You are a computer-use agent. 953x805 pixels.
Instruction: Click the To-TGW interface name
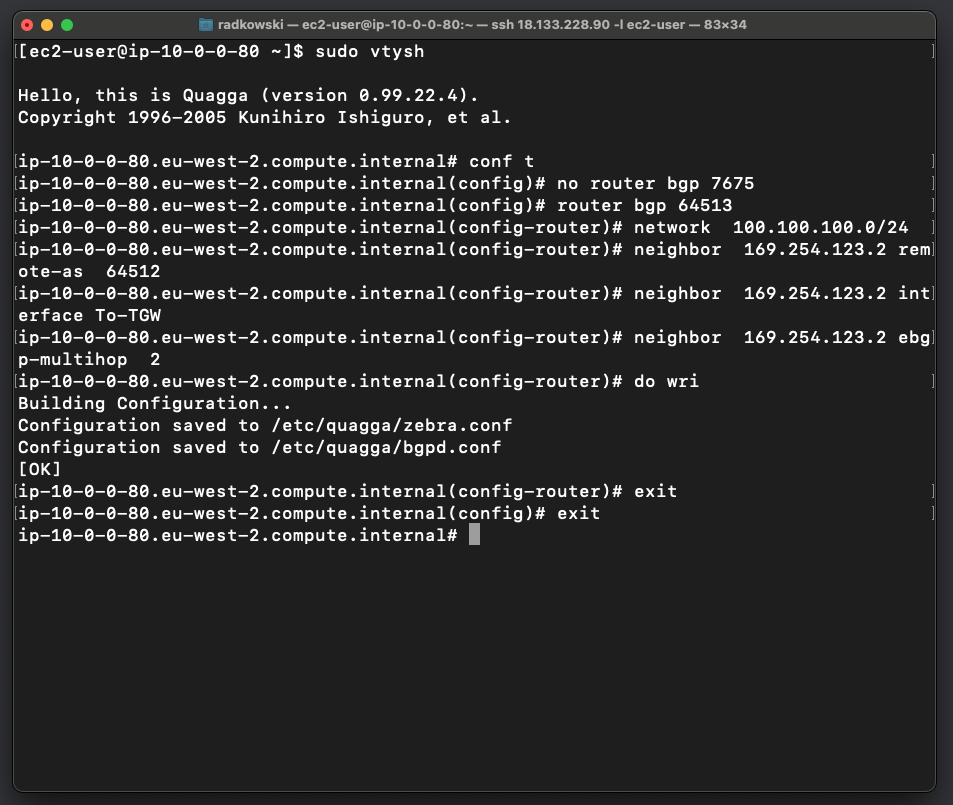pos(128,315)
